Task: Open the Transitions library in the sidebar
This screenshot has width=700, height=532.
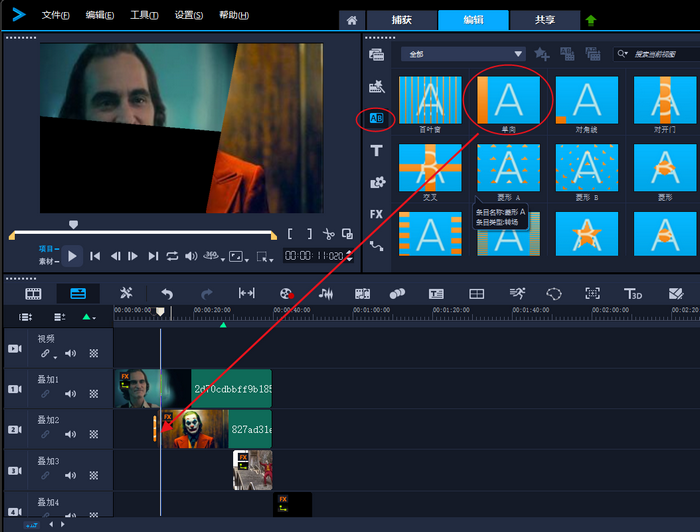Action: [x=377, y=119]
